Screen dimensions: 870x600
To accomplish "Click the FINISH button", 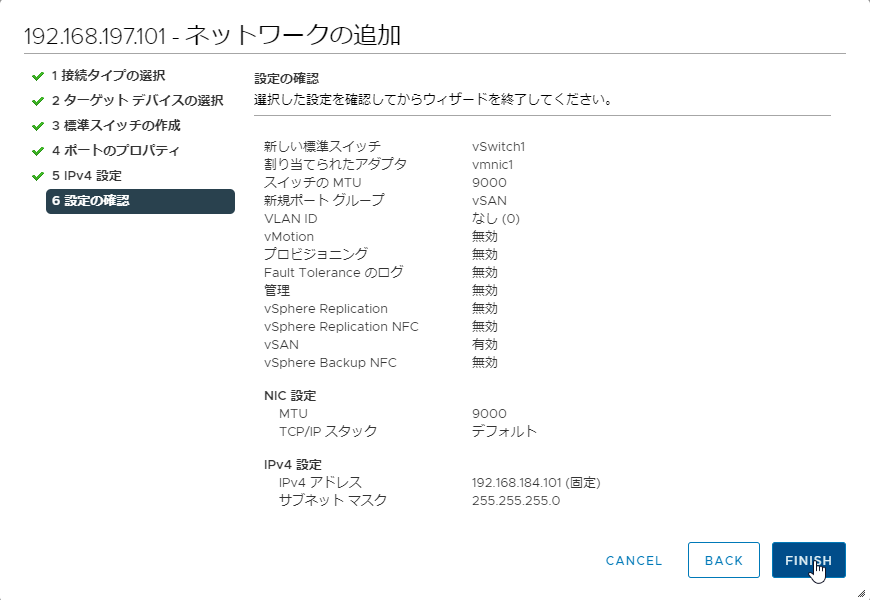I will tap(808, 560).
